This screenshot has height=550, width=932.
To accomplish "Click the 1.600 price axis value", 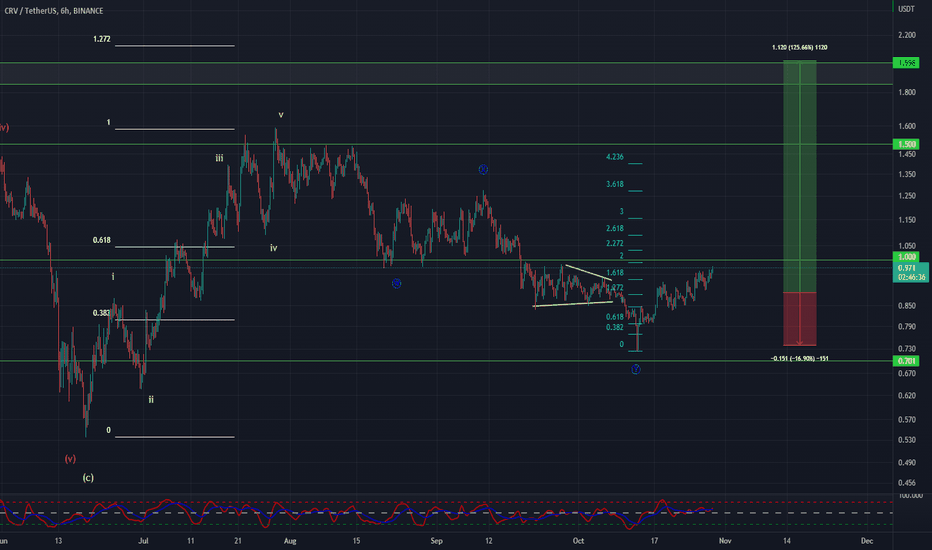I will coord(907,126).
